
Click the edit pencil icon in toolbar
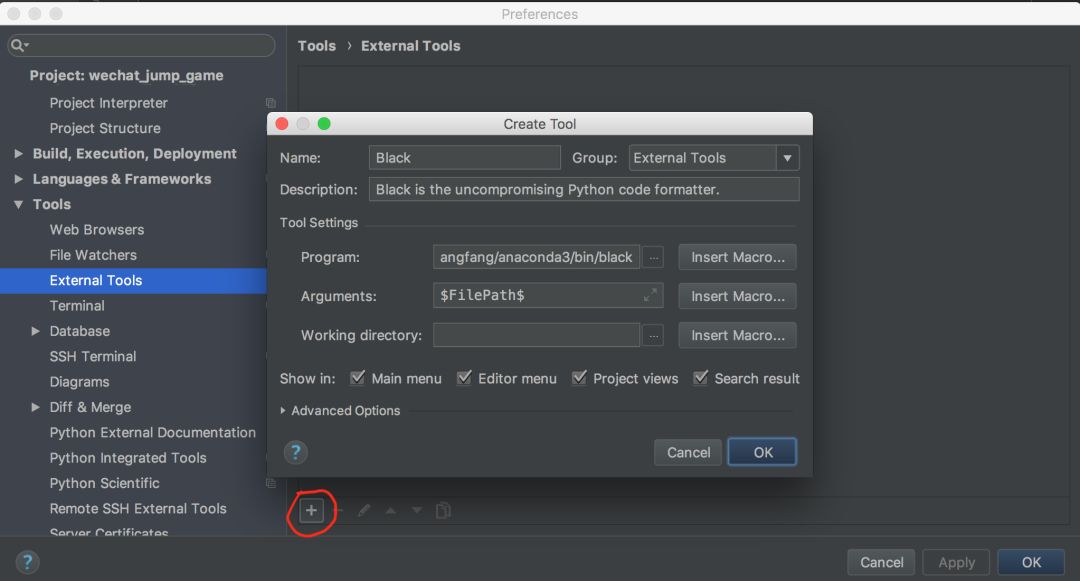(364, 511)
